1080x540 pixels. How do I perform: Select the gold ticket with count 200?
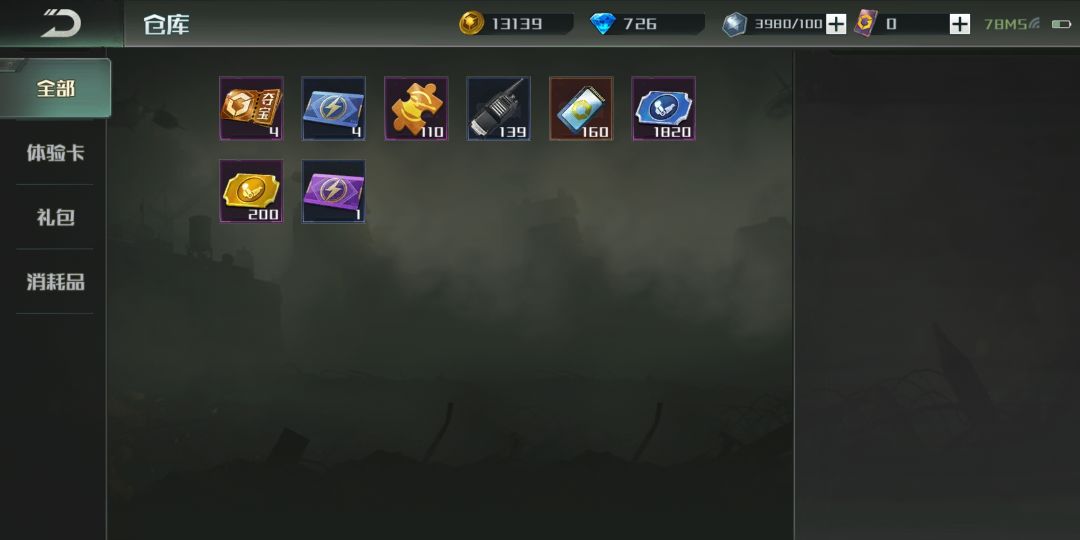click(x=251, y=191)
